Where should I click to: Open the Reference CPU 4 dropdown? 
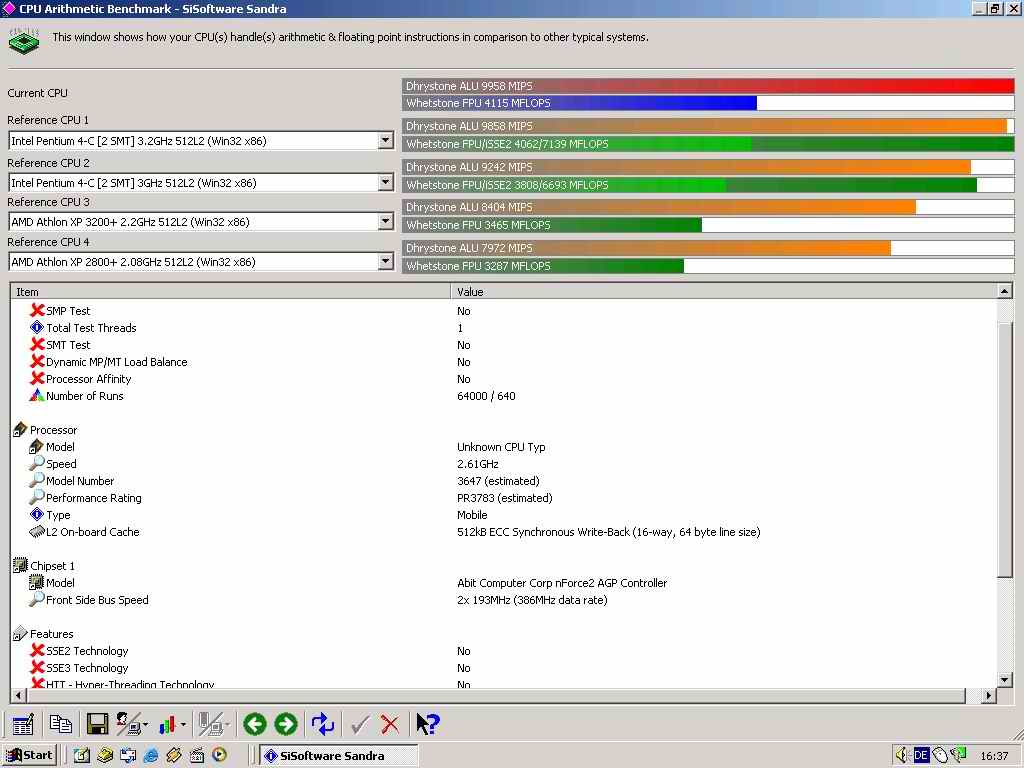pyautogui.click(x=385, y=261)
